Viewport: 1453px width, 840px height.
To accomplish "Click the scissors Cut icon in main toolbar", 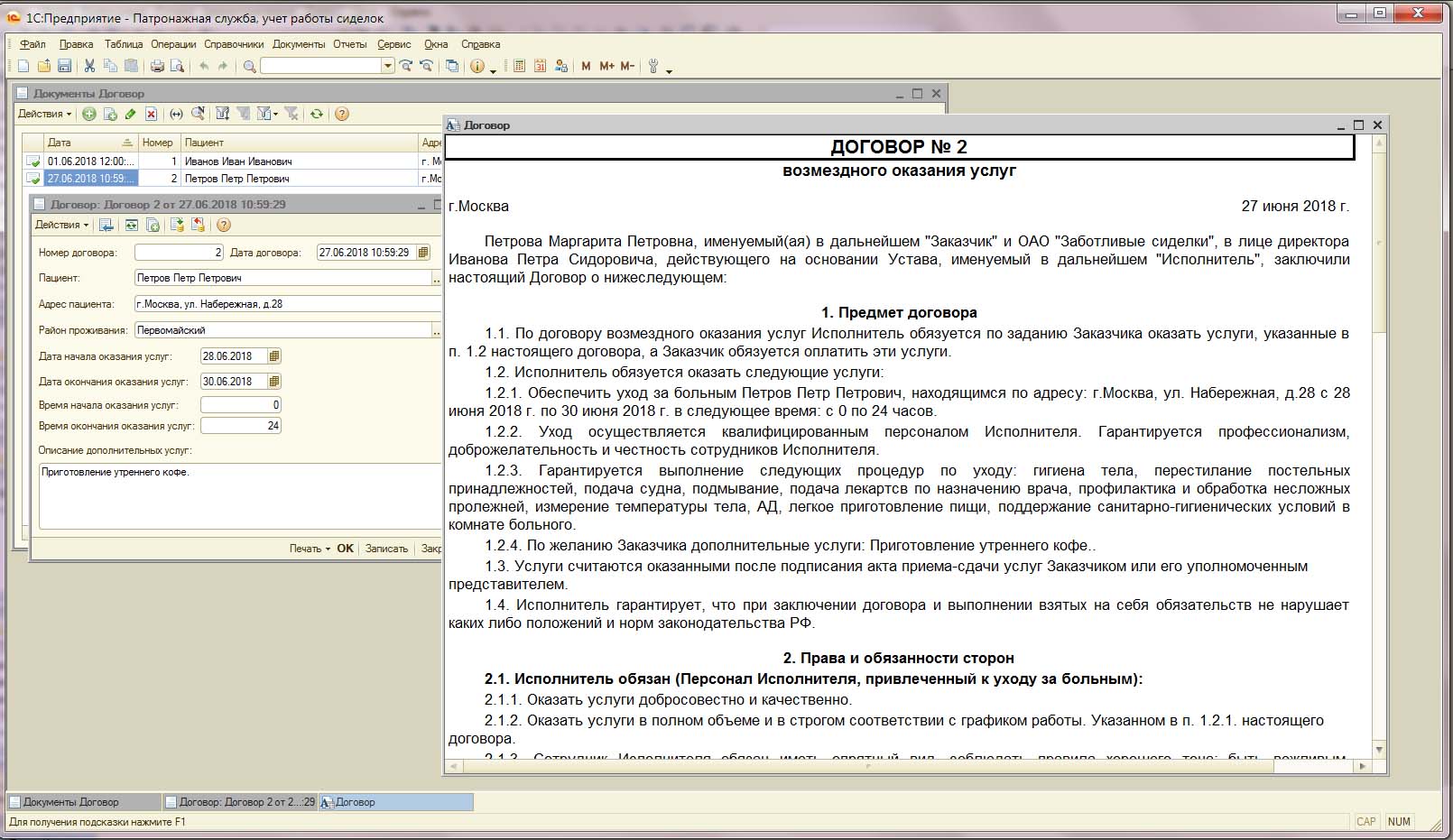I will [89, 66].
